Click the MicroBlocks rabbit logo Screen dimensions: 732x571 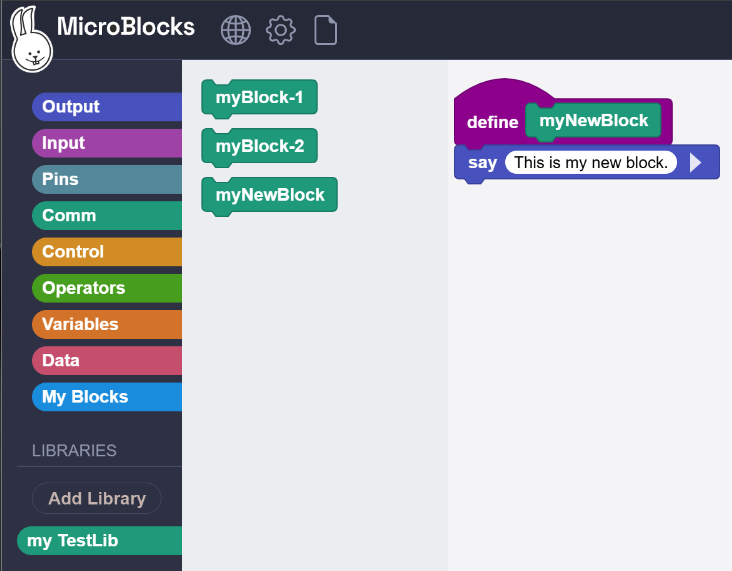pyautogui.click(x=31, y=39)
